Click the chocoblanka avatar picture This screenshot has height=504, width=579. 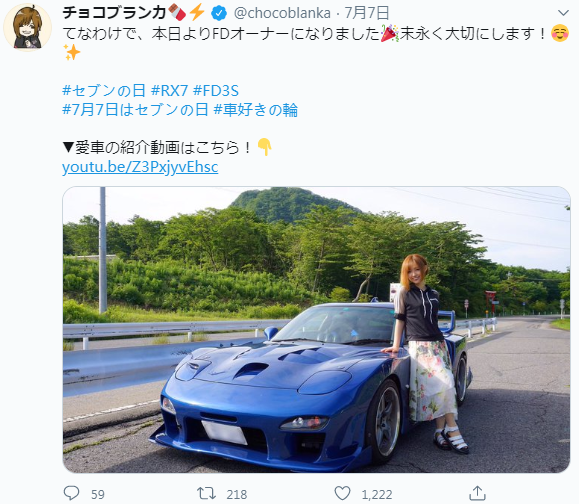(27, 28)
